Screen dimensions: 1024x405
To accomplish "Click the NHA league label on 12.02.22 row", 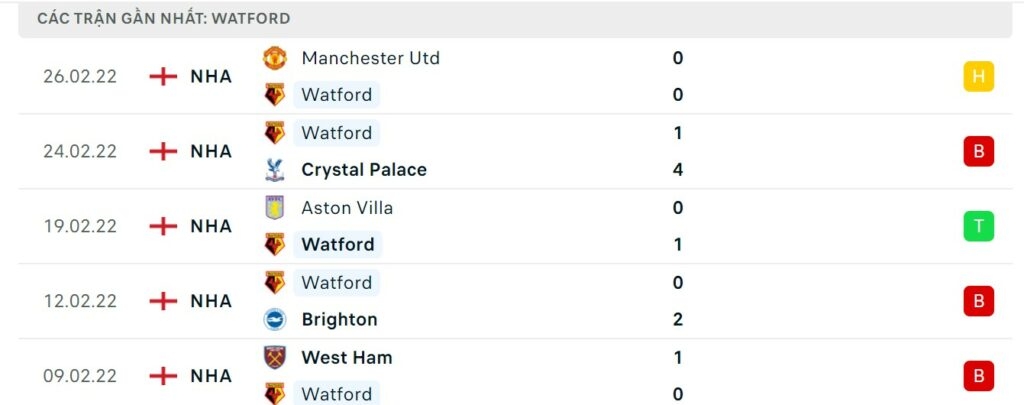I will 211,301.
